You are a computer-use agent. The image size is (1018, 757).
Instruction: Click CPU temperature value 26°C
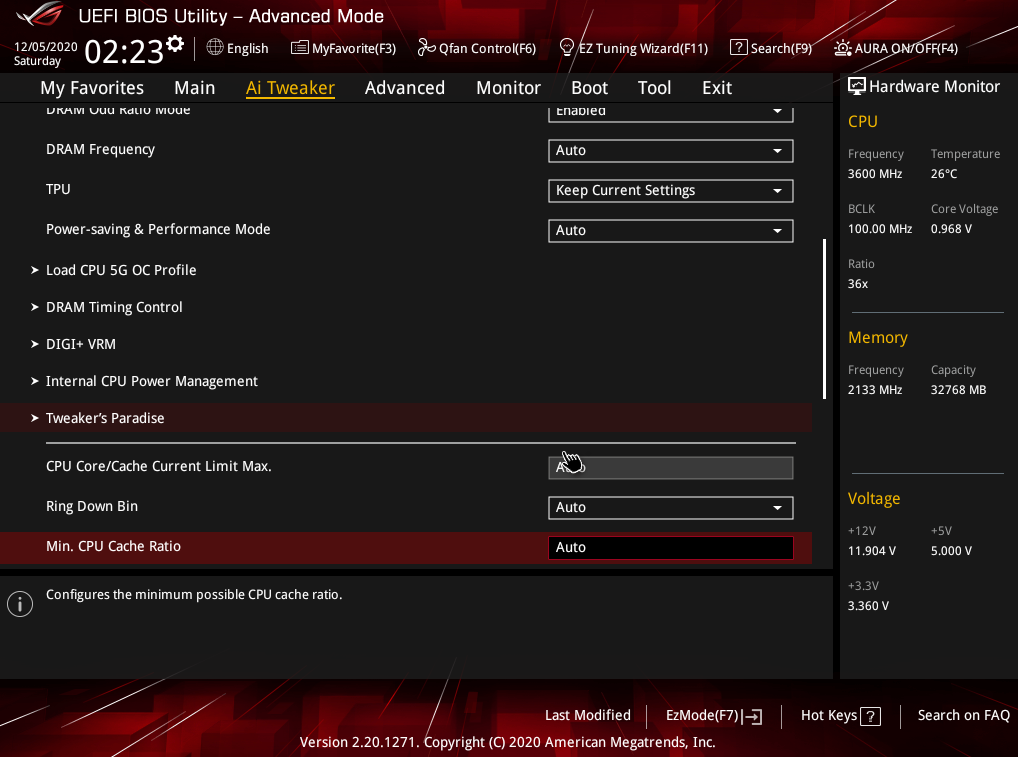pyautogui.click(x=944, y=174)
